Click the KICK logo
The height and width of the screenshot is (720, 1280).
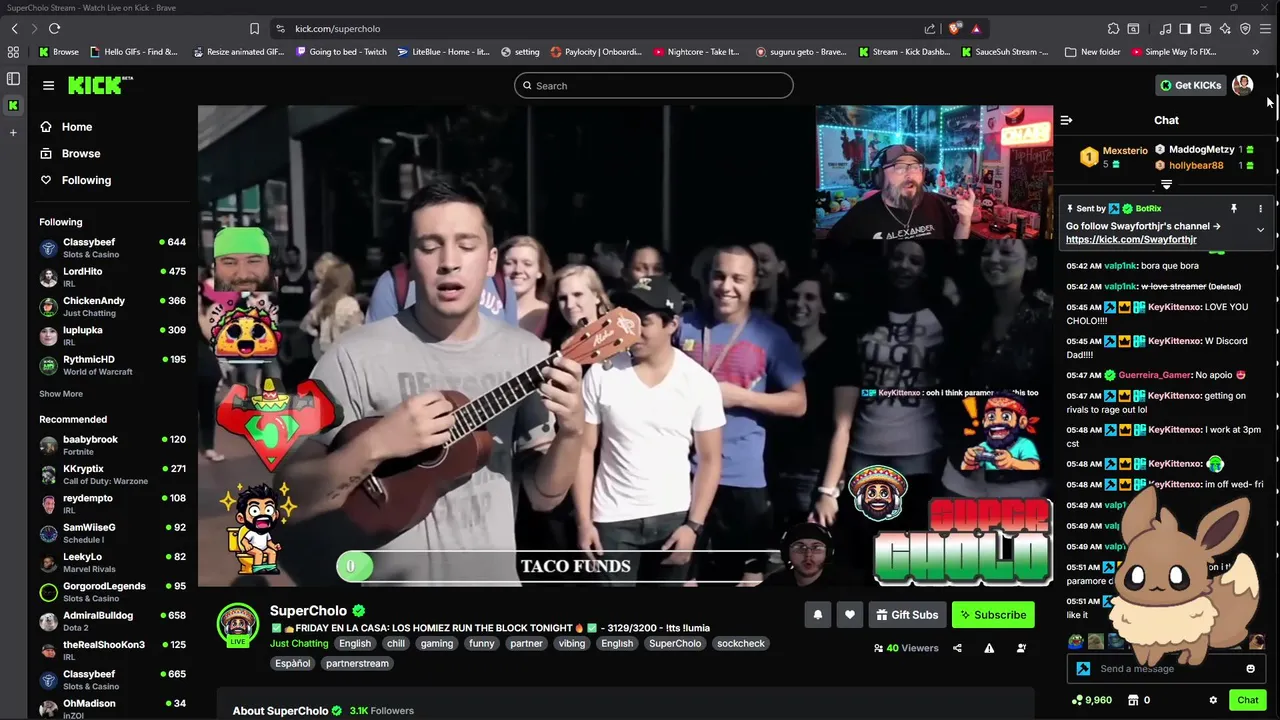[99, 85]
